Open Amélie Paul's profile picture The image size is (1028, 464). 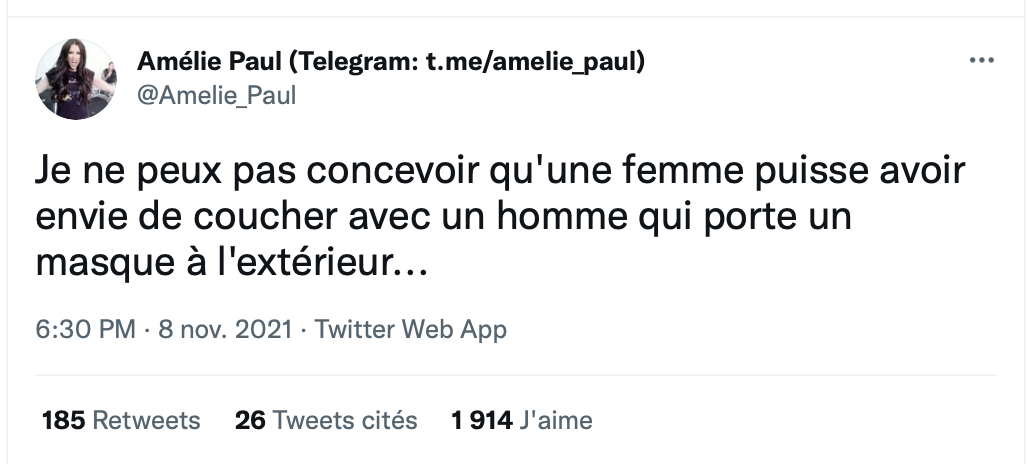pos(75,79)
